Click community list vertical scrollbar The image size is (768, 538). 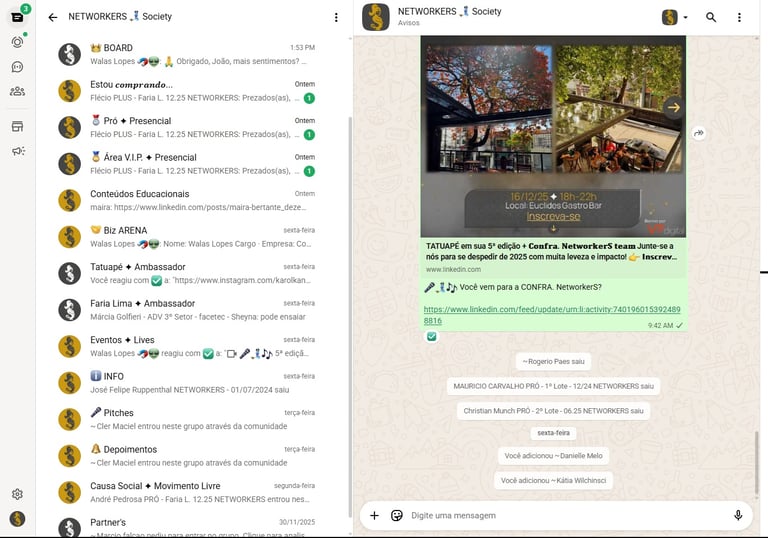click(350, 317)
